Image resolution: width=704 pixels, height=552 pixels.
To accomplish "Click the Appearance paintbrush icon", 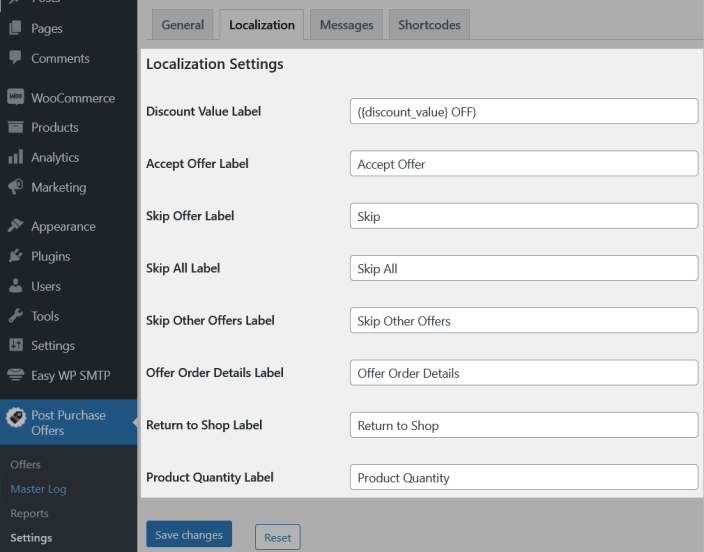I will coord(16,226).
